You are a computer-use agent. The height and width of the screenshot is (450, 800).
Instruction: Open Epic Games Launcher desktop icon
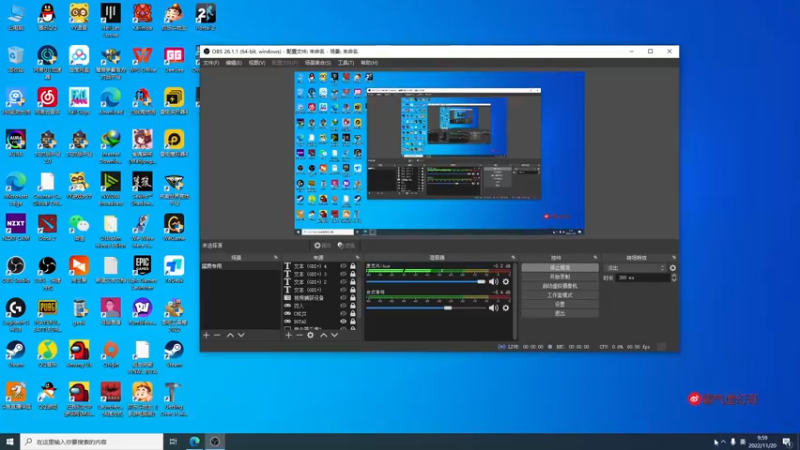142,273
